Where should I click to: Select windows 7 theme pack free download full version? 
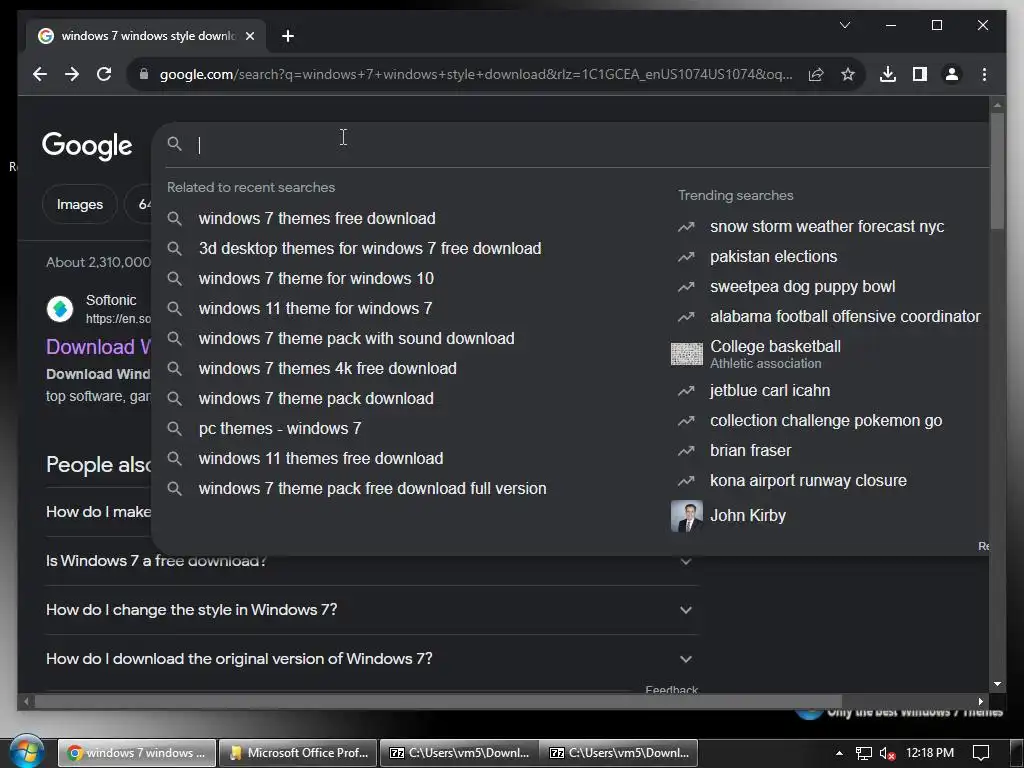click(x=372, y=488)
